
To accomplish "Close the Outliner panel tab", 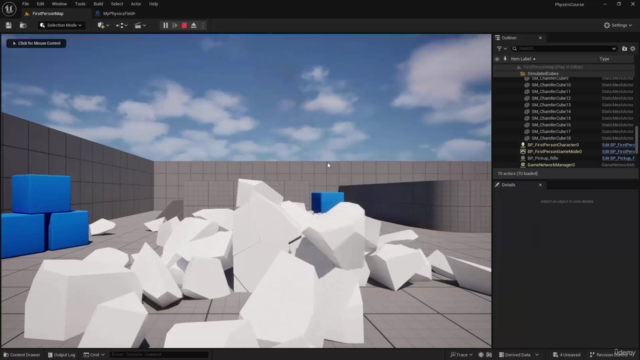I will (x=540, y=38).
